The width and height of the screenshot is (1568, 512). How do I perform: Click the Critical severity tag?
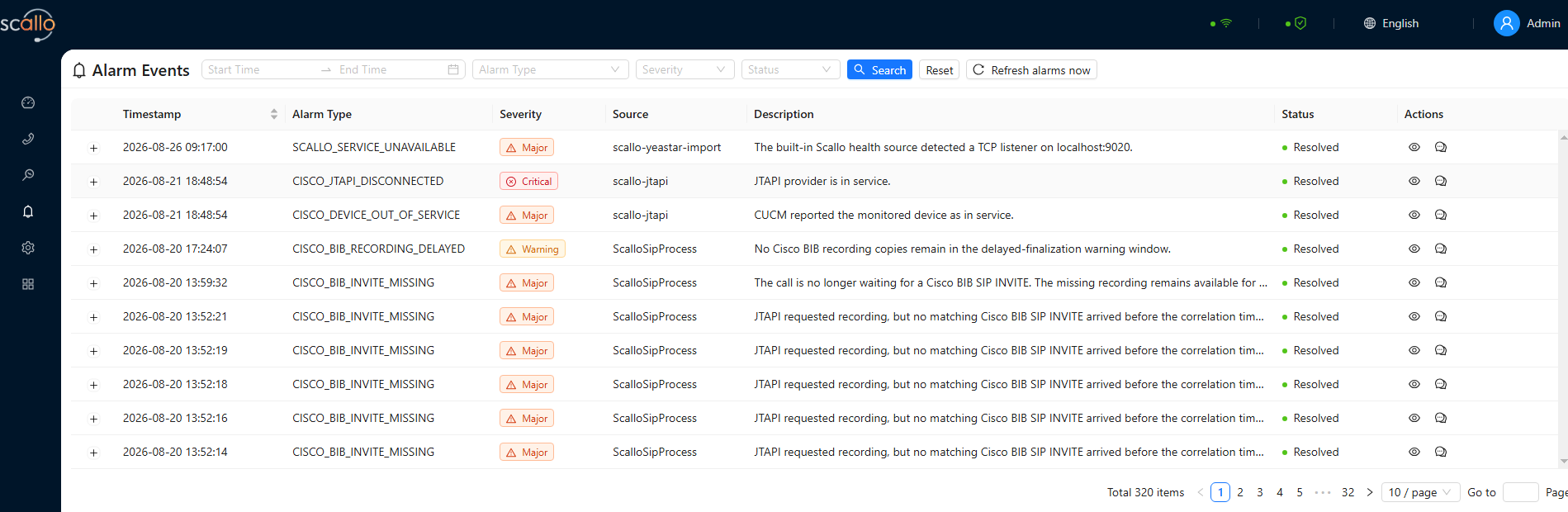coord(528,181)
